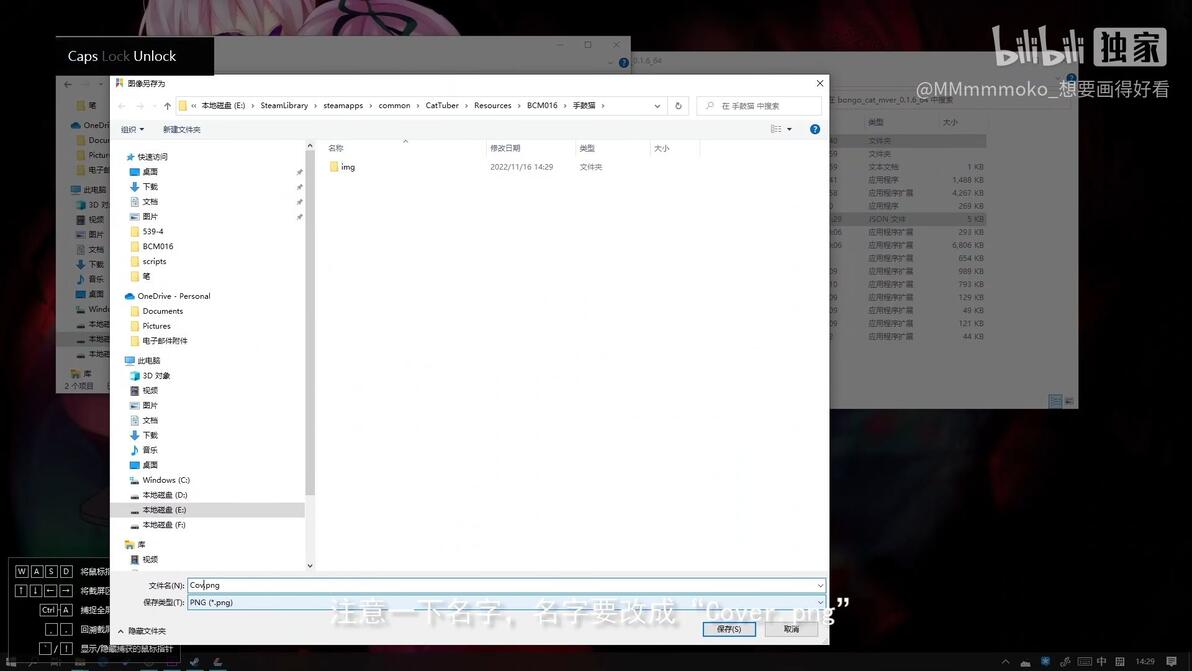Image resolution: width=1192 pixels, height=671 pixels.
Task: Open 下载 under 快速访问
Action: (x=150, y=187)
